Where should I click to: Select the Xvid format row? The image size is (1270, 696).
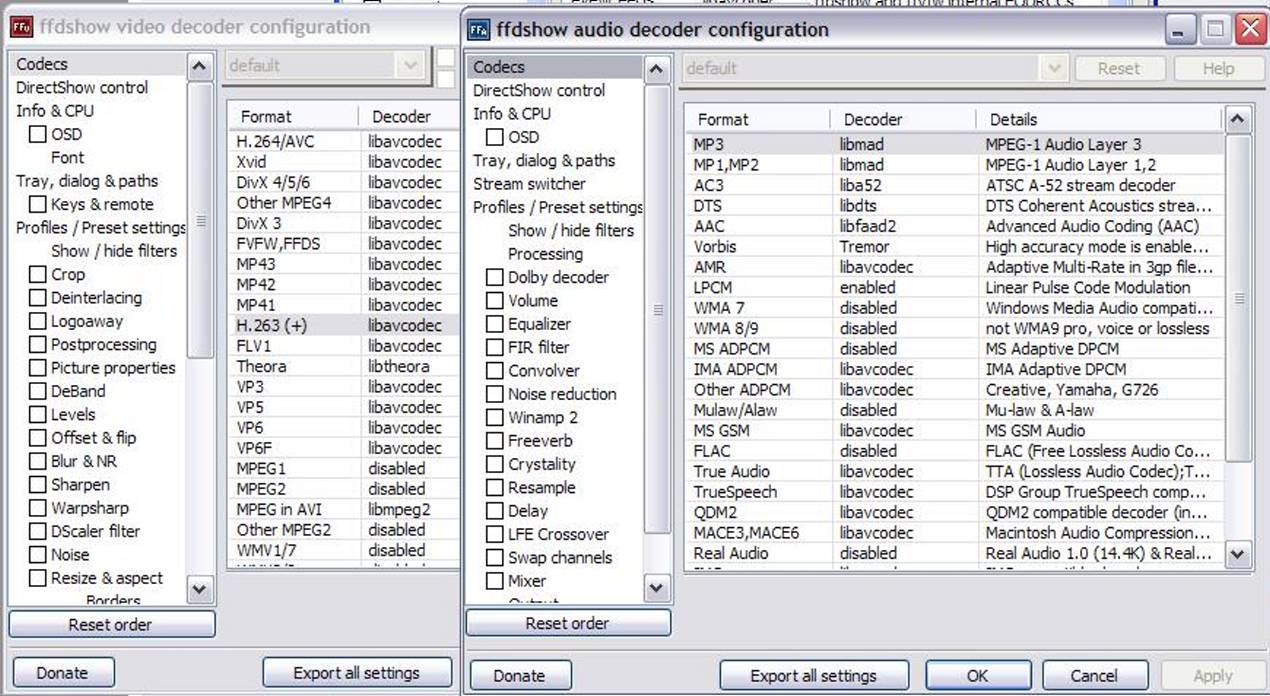(x=344, y=162)
